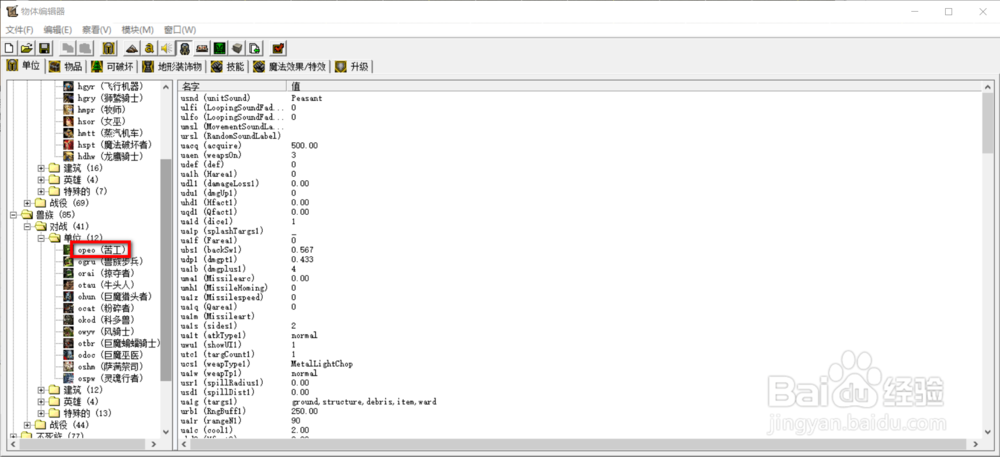The height and width of the screenshot is (457, 1000).
Task: Open the Sound Editor speaker icon
Action: [166, 48]
